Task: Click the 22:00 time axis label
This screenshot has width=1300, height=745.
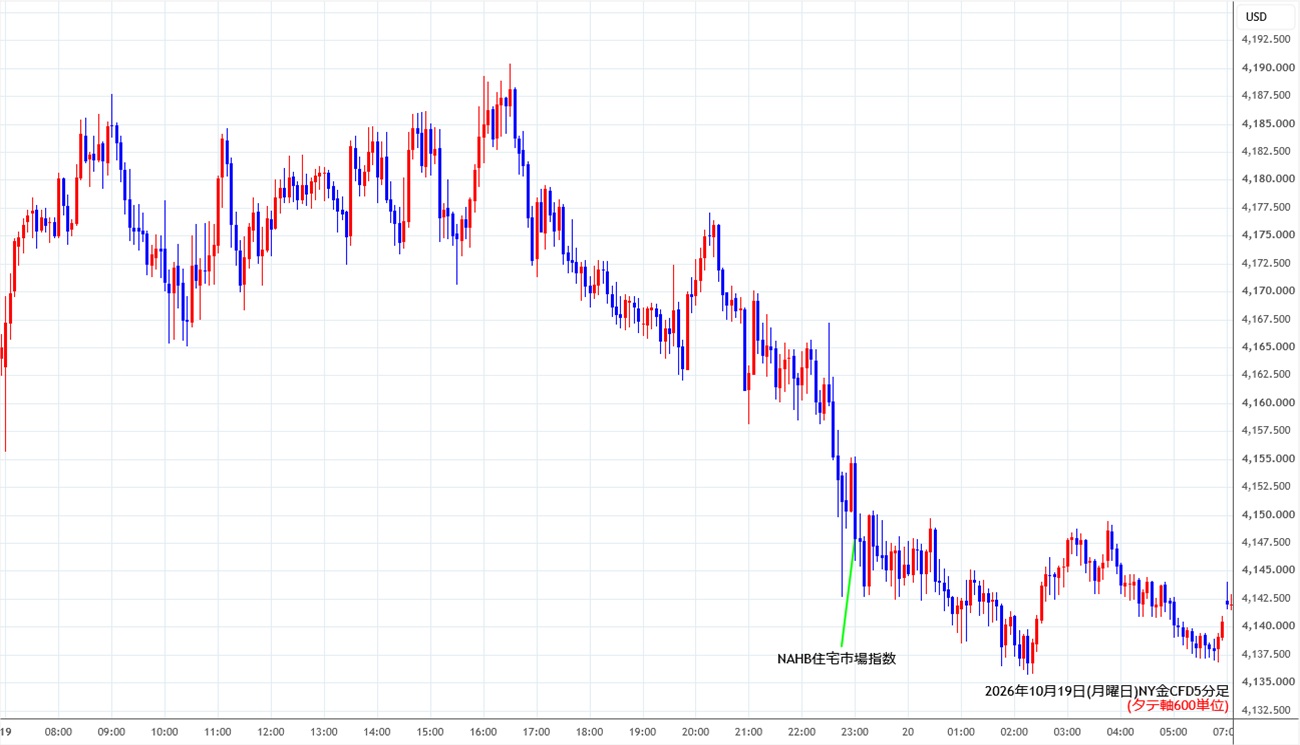Action: tap(801, 732)
